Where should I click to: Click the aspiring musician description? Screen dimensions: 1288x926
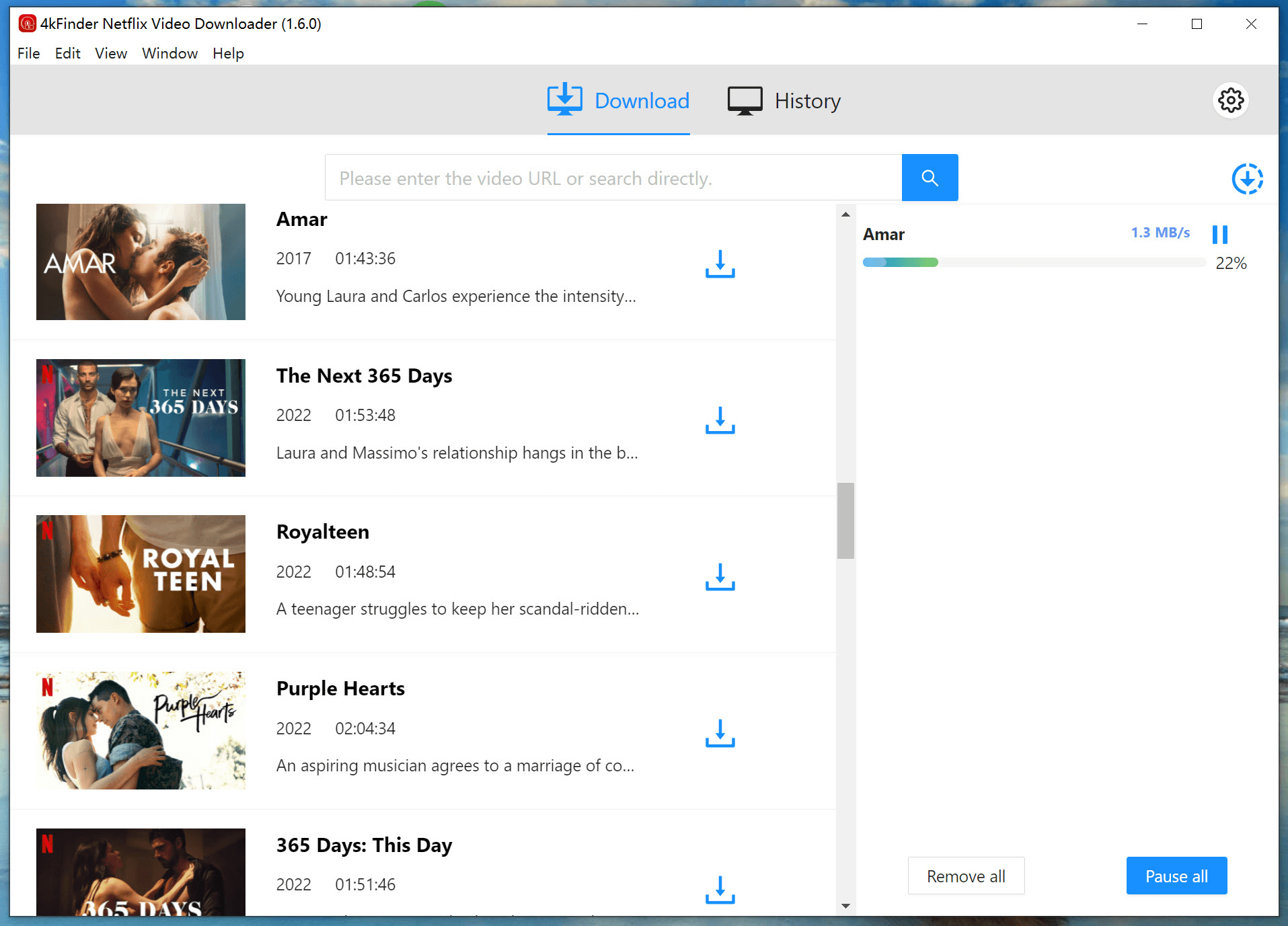coord(455,766)
